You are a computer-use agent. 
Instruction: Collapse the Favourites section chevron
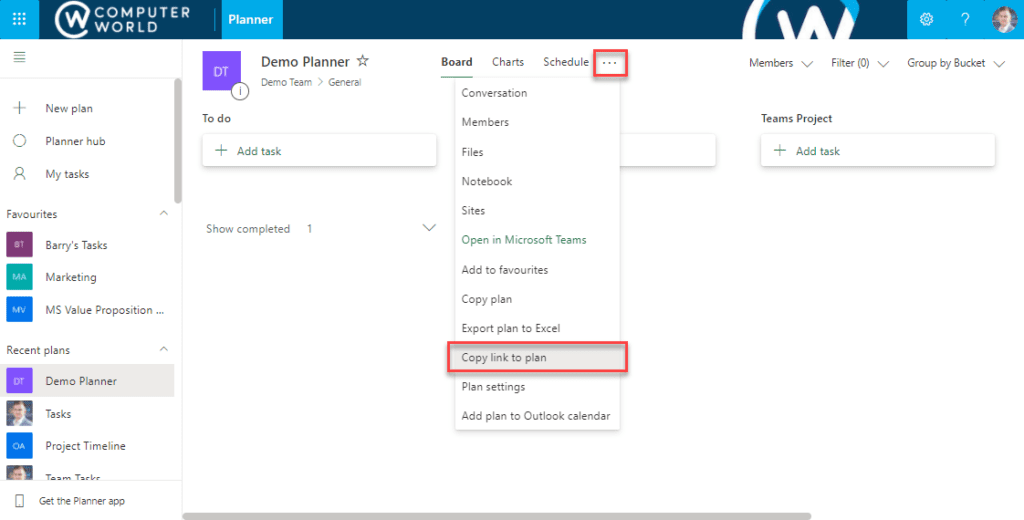point(163,214)
